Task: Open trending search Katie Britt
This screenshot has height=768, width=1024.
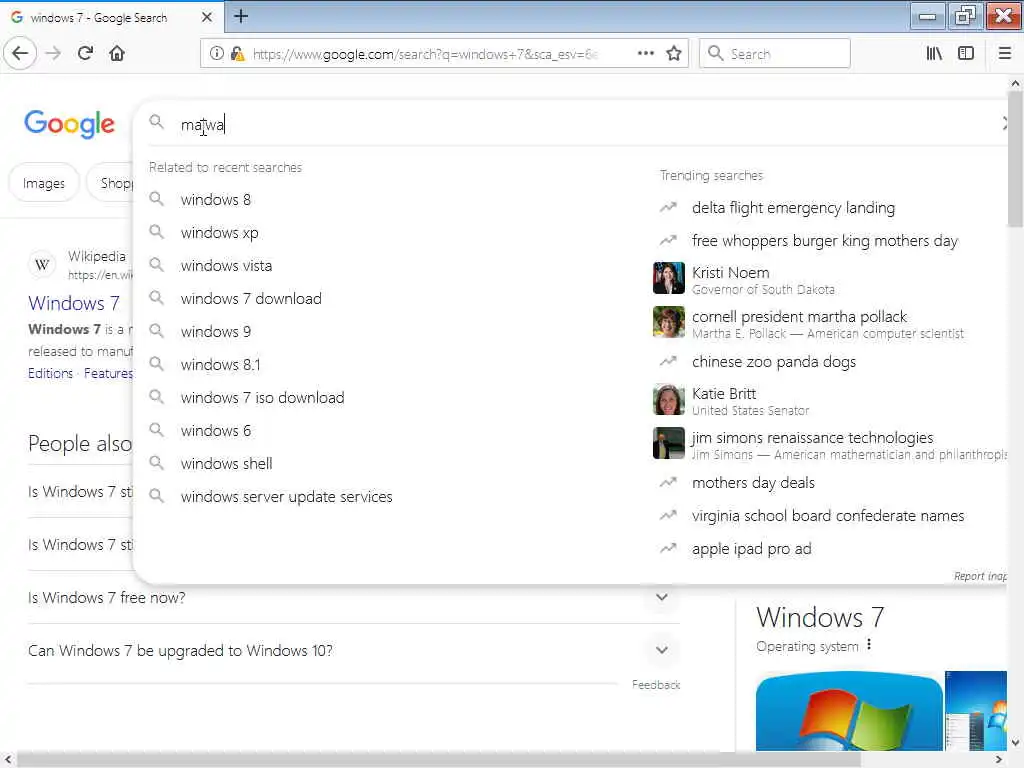Action: pos(724,394)
